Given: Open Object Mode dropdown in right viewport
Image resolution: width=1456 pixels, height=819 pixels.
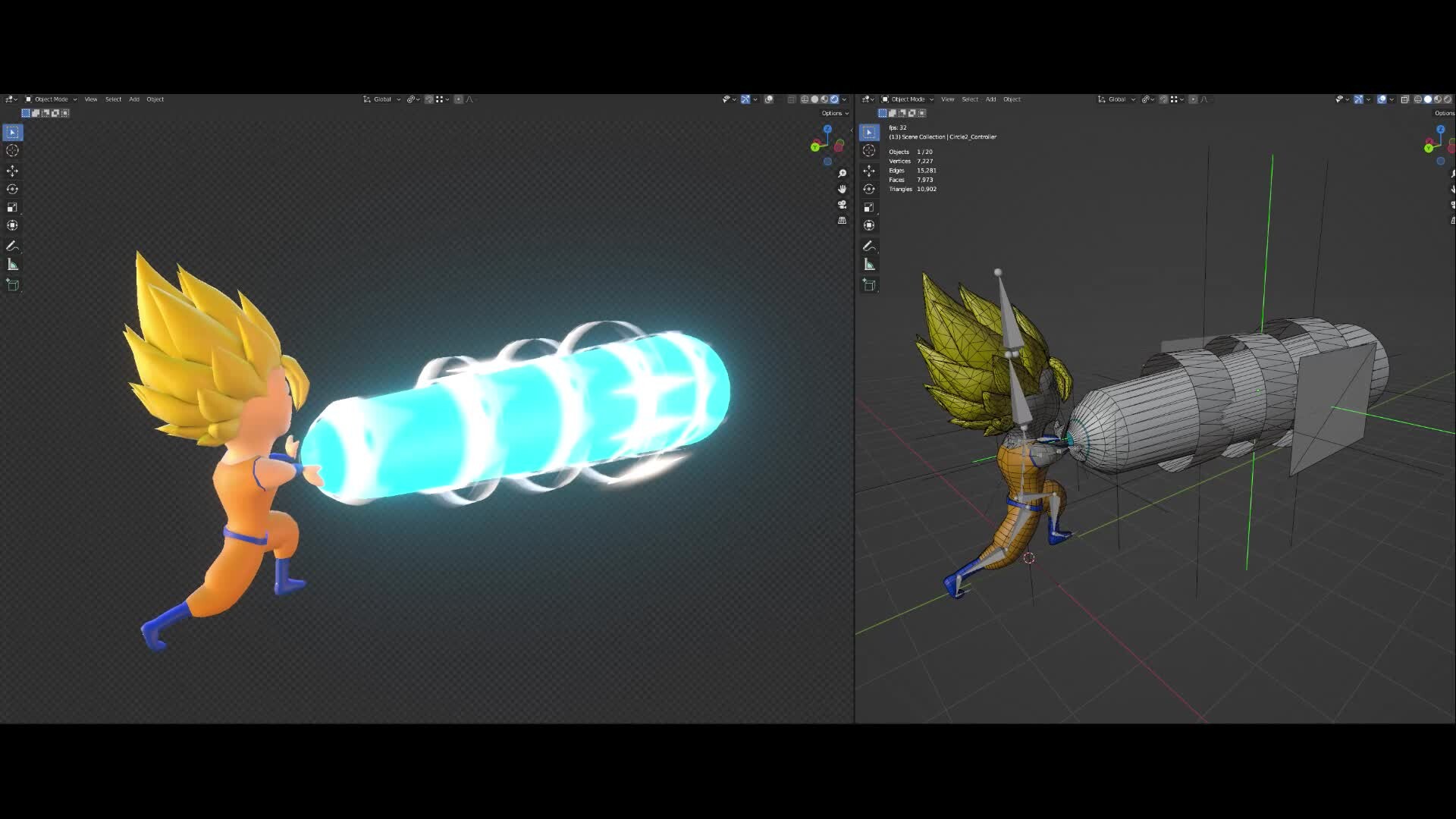Looking at the screenshot, I should point(908,99).
